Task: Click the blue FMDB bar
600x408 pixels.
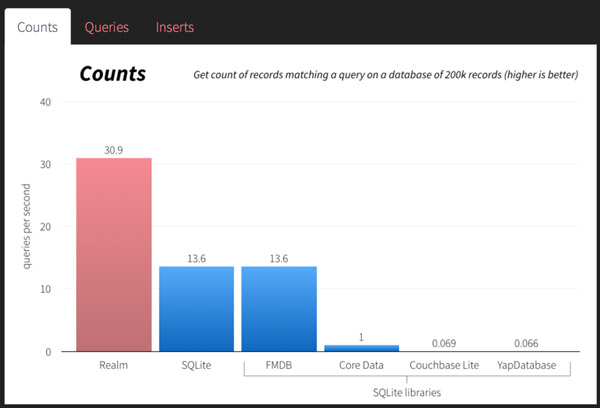Action: point(279,308)
